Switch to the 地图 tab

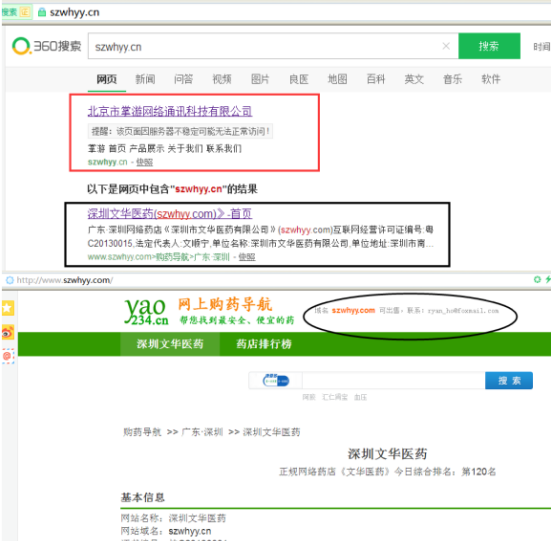tap(337, 79)
